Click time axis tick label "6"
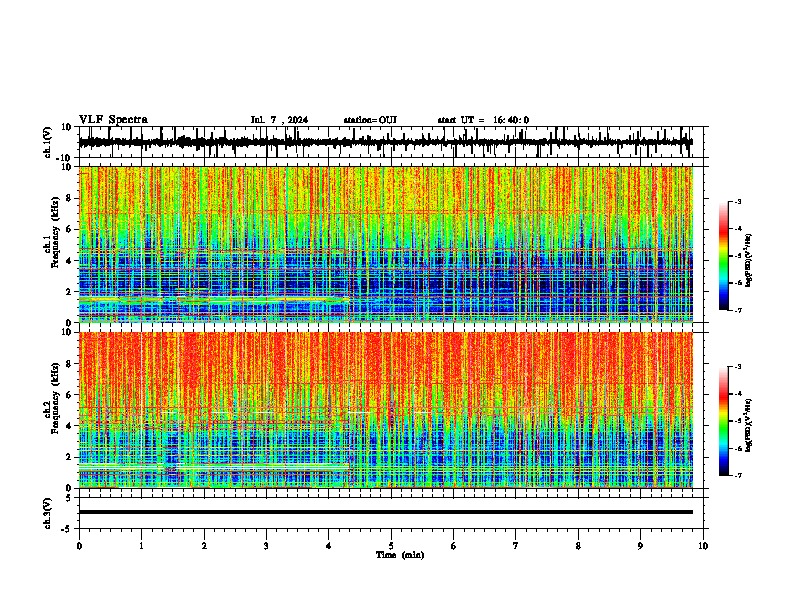This screenshot has width=792, height=612. pyautogui.click(x=454, y=546)
